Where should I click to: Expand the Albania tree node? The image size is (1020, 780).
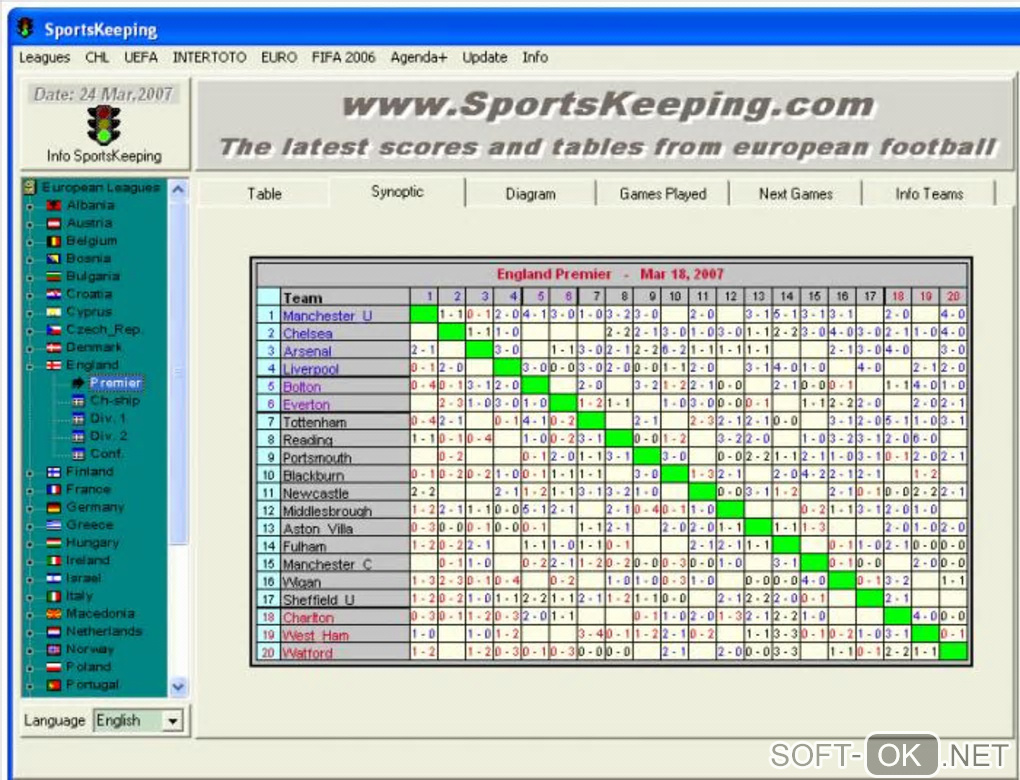click(30, 206)
